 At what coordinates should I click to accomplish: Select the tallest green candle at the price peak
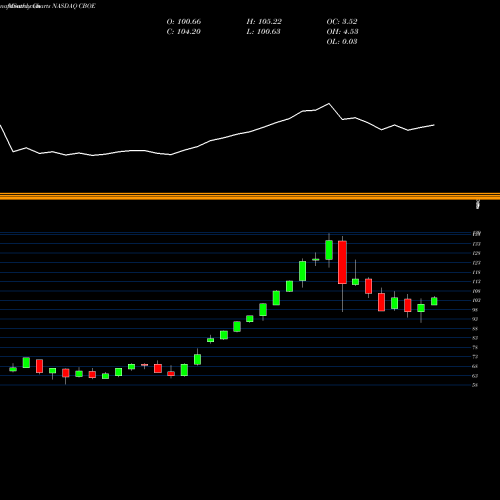point(329,250)
